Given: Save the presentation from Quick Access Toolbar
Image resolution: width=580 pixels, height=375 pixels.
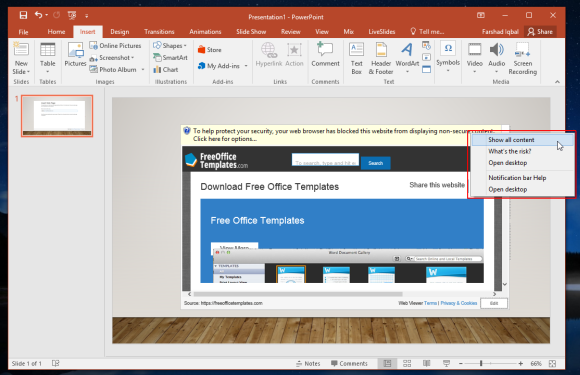Looking at the screenshot, I should click(x=23, y=15).
